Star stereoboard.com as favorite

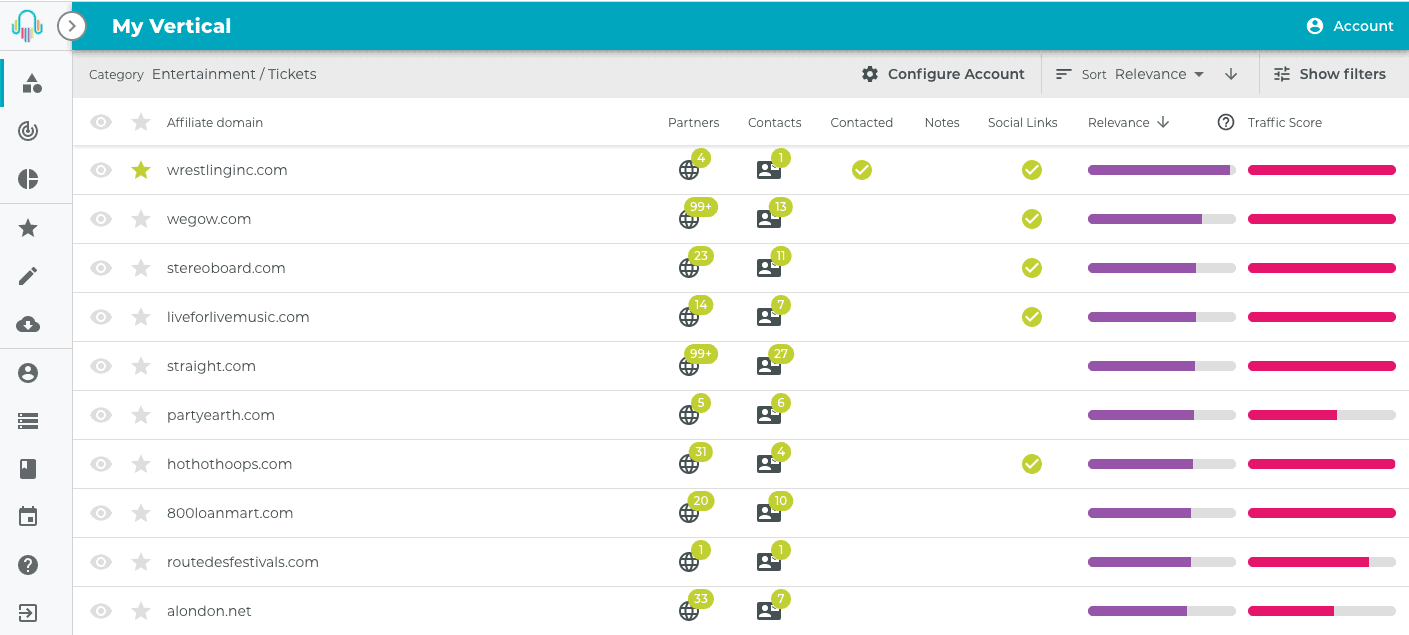coord(141,268)
